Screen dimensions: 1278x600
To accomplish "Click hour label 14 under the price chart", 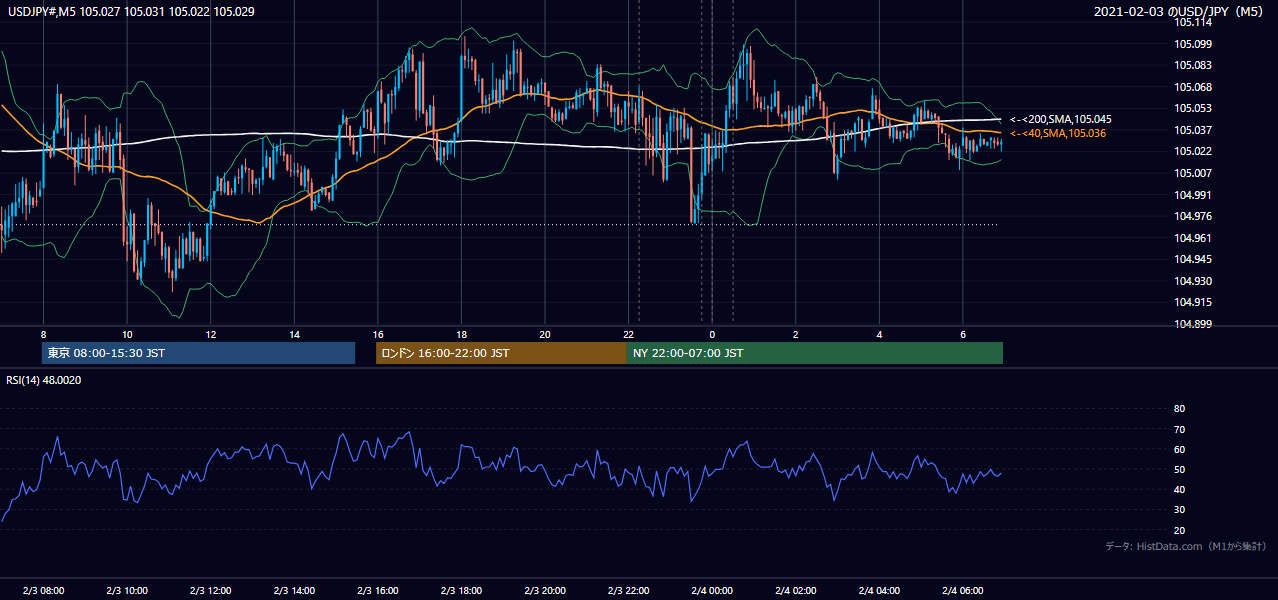I will [294, 334].
